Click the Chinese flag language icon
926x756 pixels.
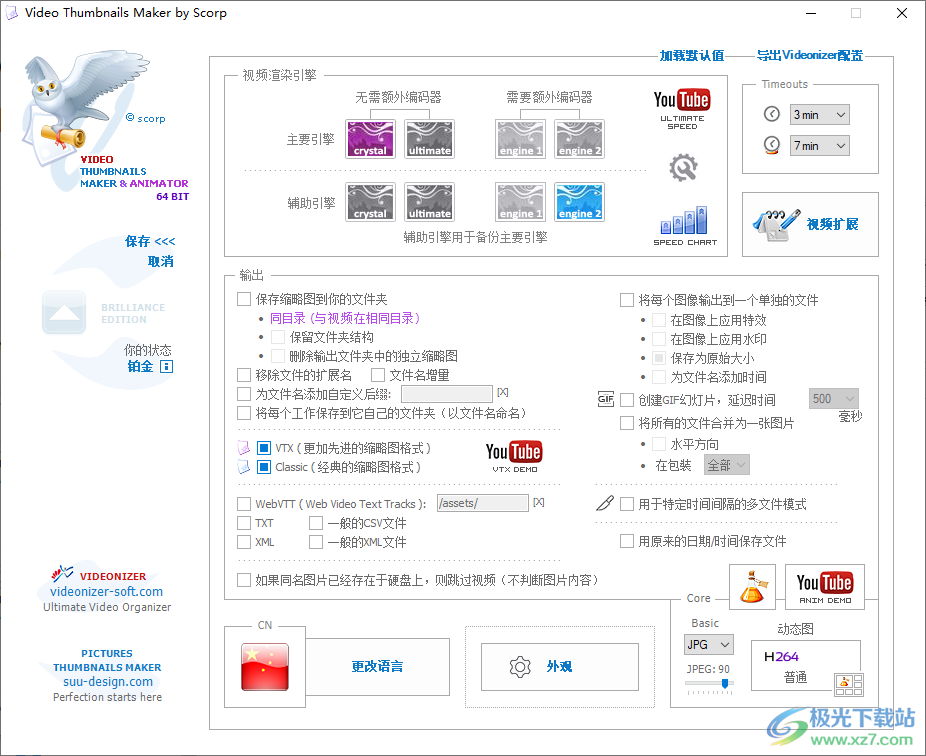point(265,667)
